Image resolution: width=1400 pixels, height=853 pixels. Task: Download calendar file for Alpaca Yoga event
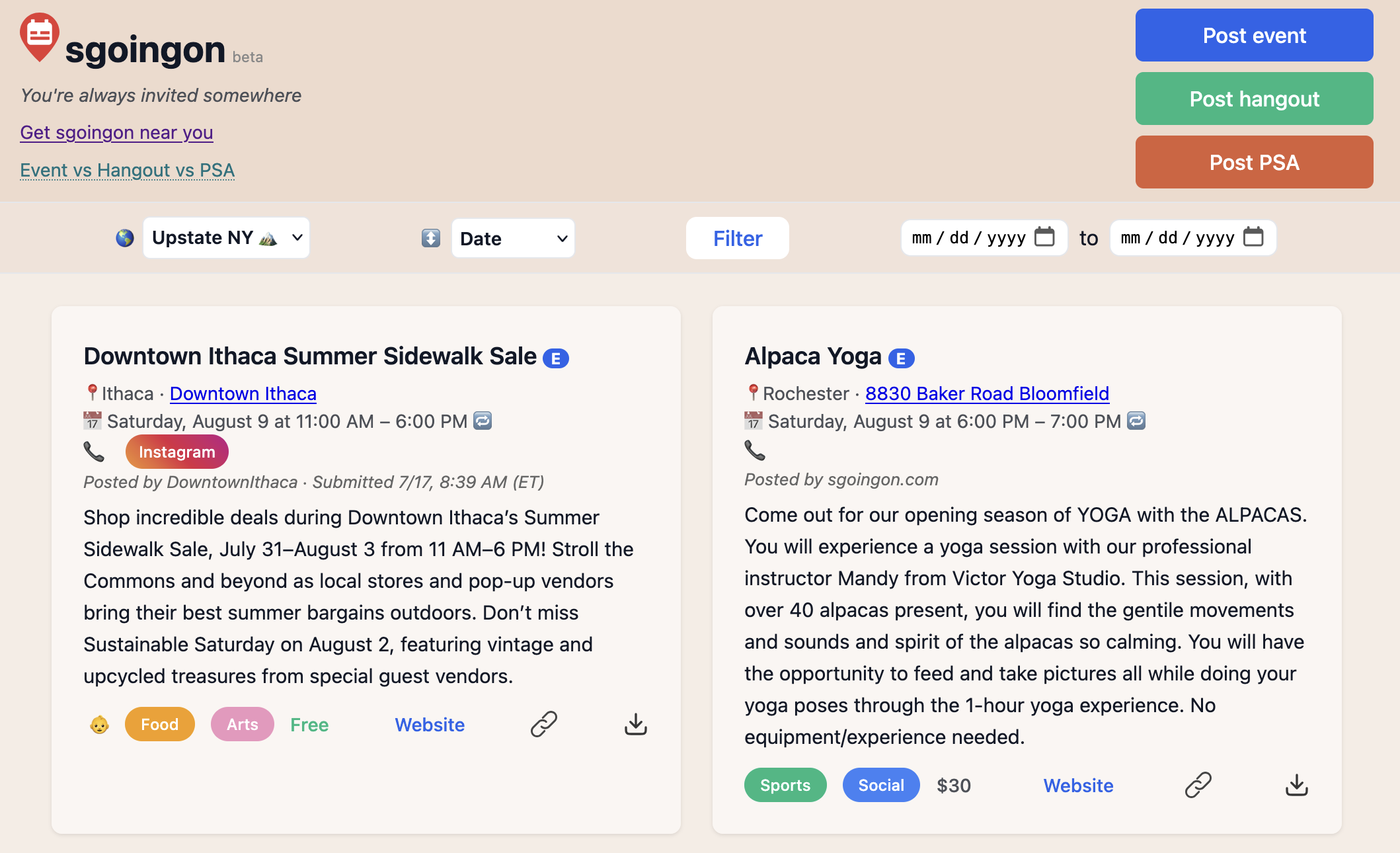click(1297, 785)
